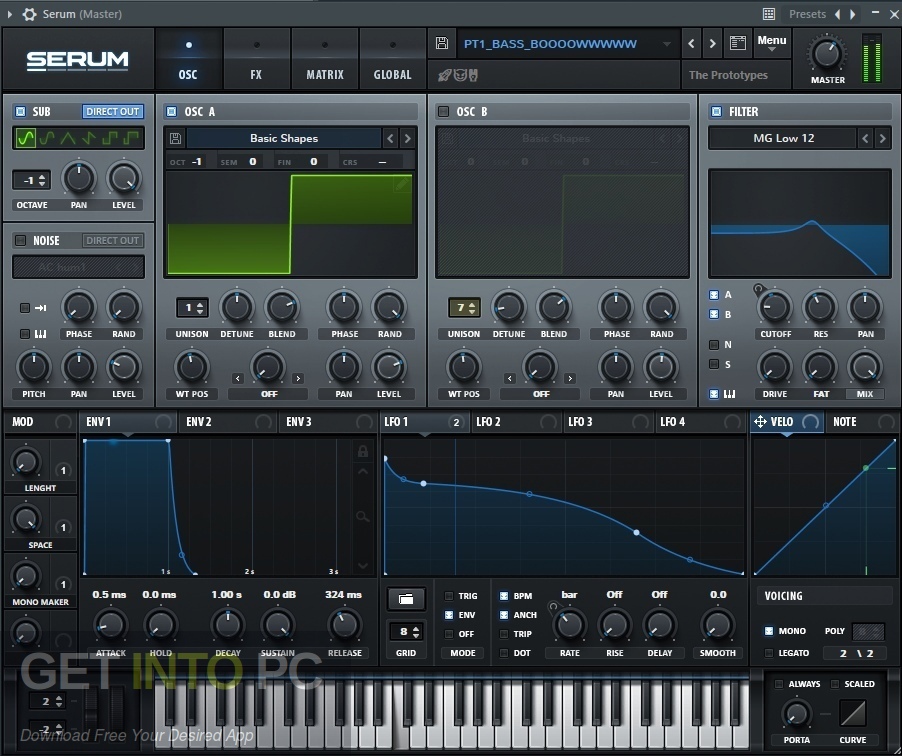
Task: Click The Prototypes author field
Action: 736,75
